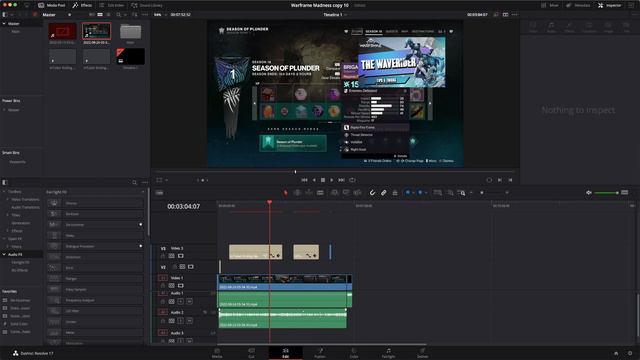Switch media pool to list view
This screenshot has width=640, height=360.
(x=108, y=15)
